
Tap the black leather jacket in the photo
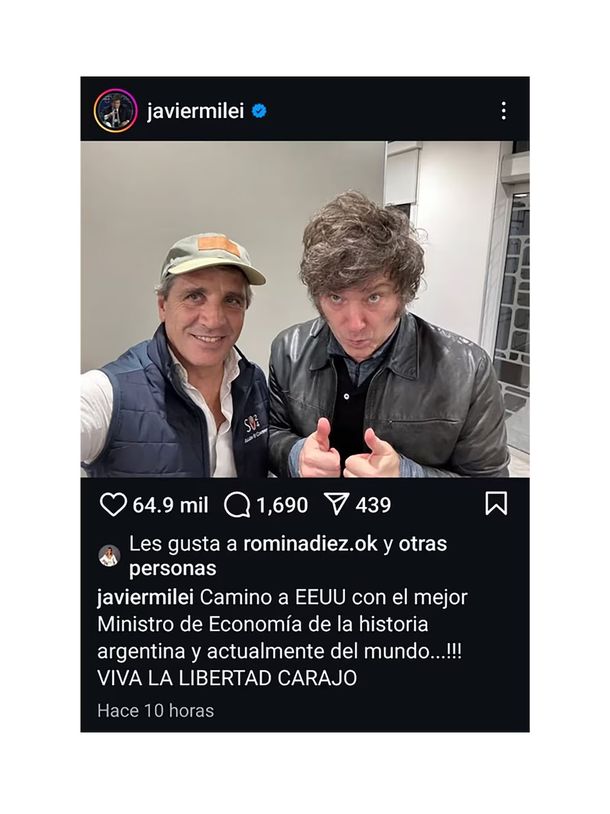click(x=389, y=397)
